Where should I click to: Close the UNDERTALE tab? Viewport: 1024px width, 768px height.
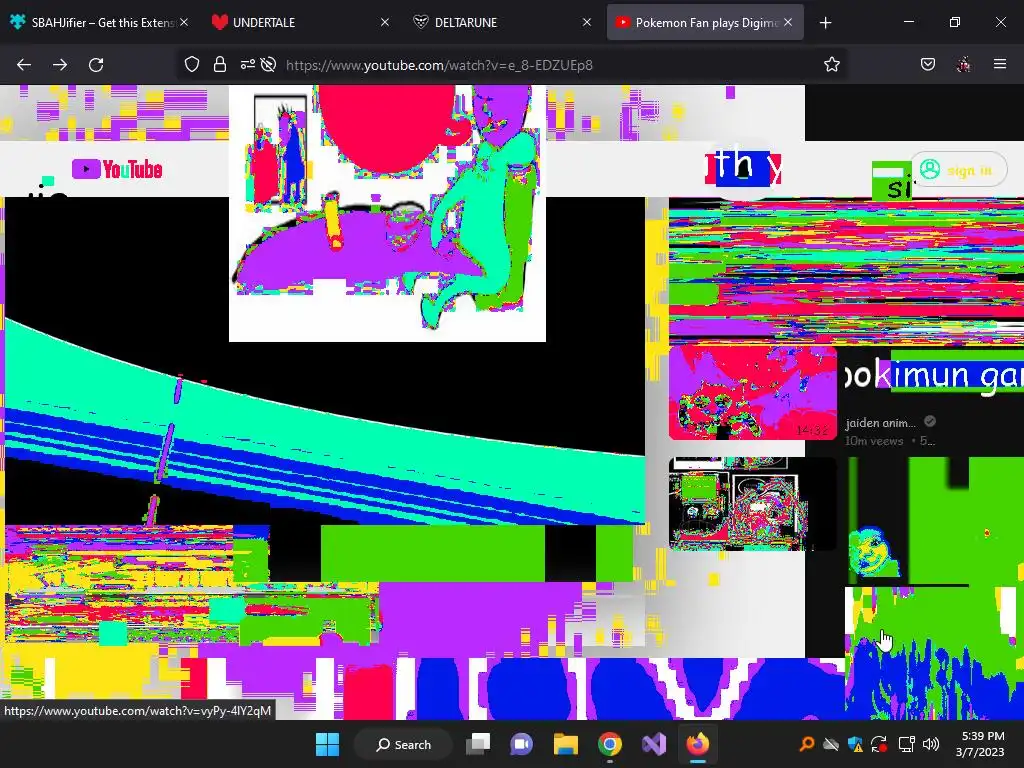pos(385,23)
